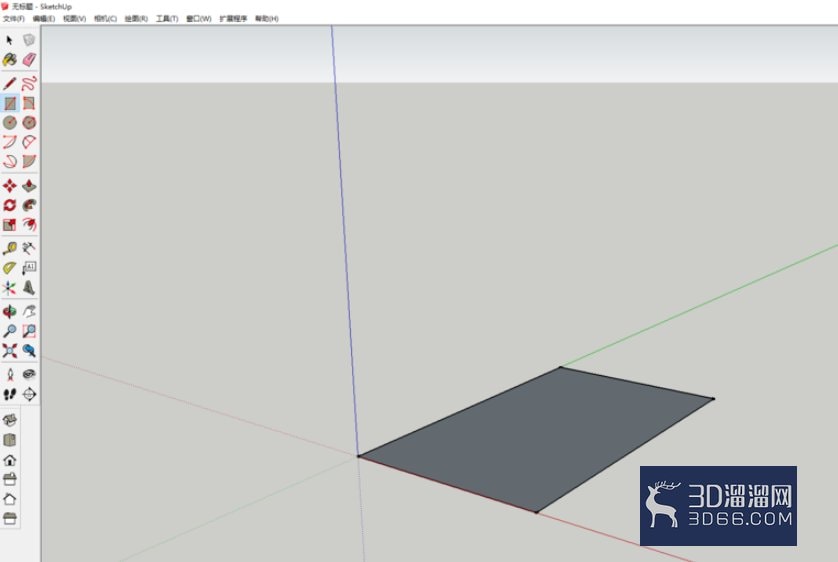Screen dimensions: 838x562
Task: Switch to the Back view house outline
Action: [x=10, y=498]
